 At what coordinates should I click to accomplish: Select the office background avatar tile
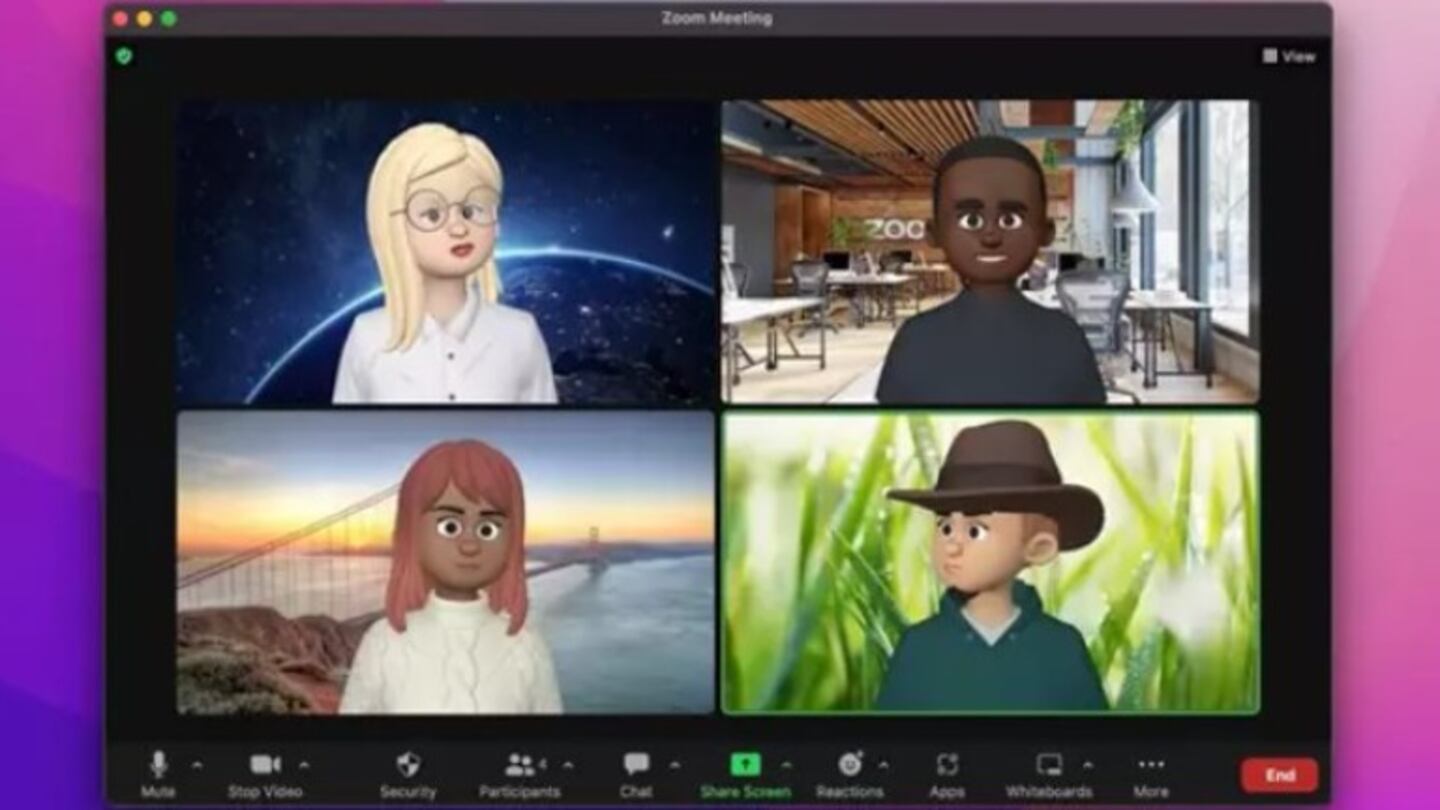pyautogui.click(x=990, y=251)
